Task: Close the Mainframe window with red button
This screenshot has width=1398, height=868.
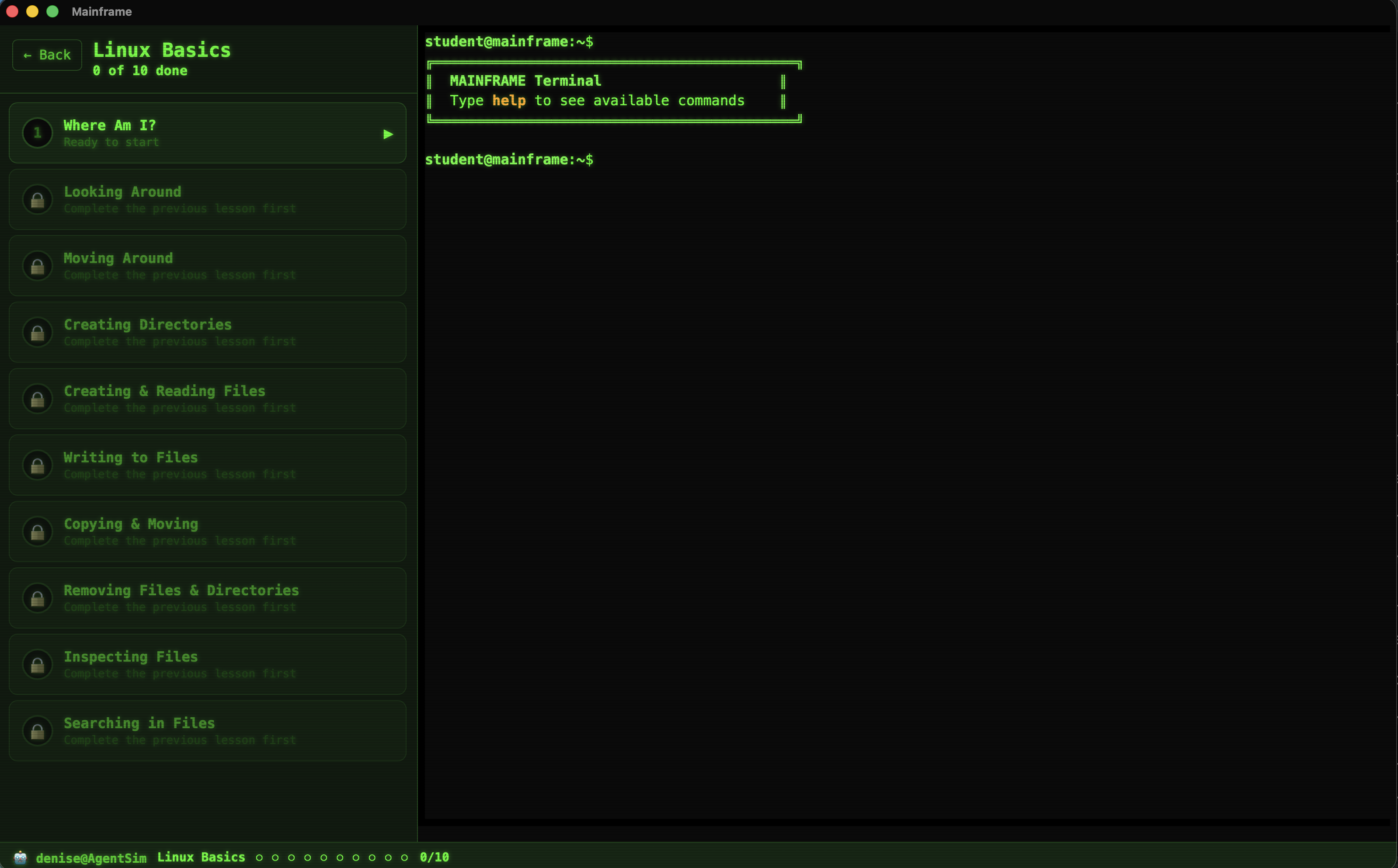Action: point(12,11)
